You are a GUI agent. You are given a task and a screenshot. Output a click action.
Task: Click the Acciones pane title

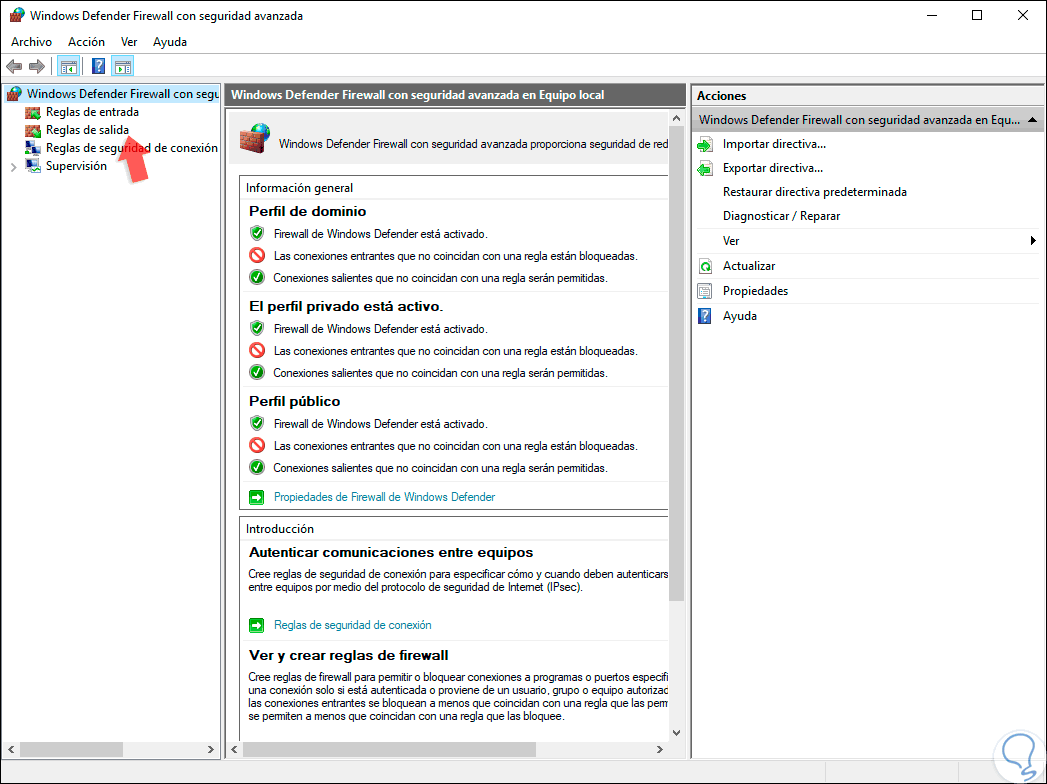pos(721,95)
